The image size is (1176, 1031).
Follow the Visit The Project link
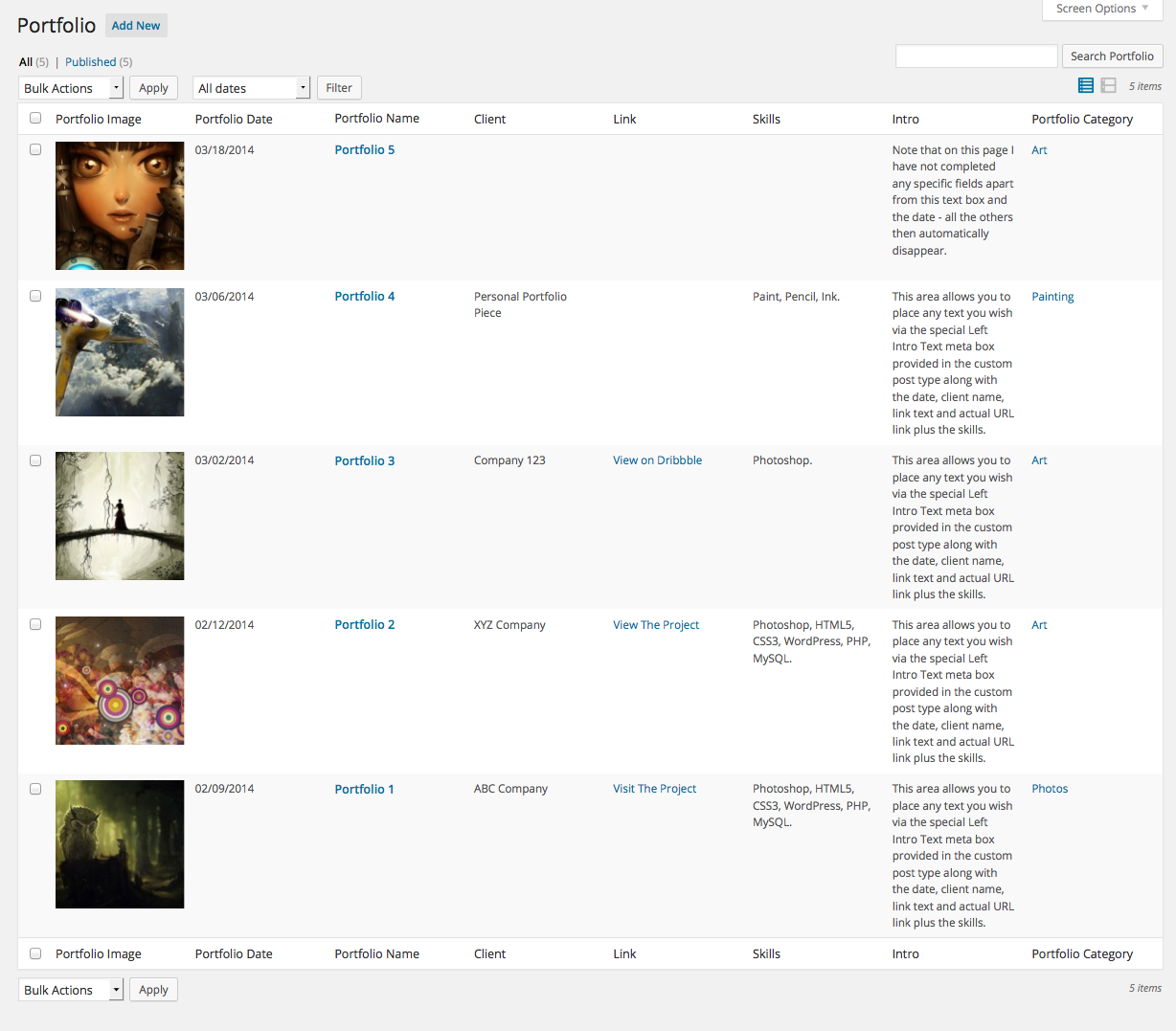pyautogui.click(x=655, y=789)
